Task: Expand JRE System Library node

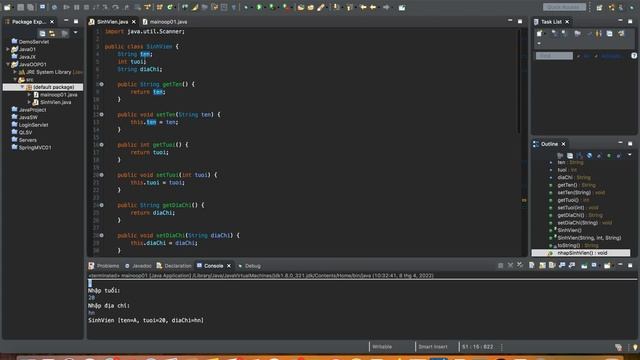Action: pos(16,72)
